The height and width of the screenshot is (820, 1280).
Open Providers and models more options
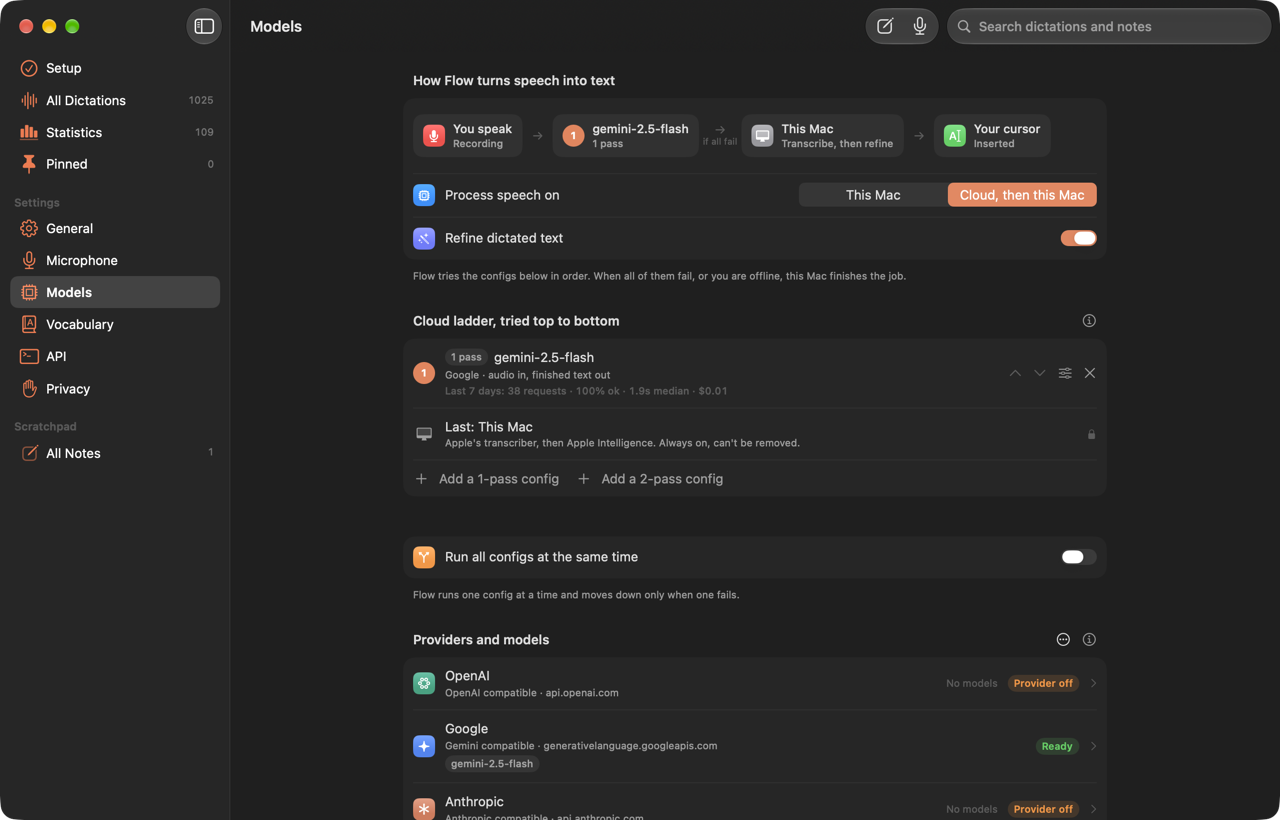1063,640
